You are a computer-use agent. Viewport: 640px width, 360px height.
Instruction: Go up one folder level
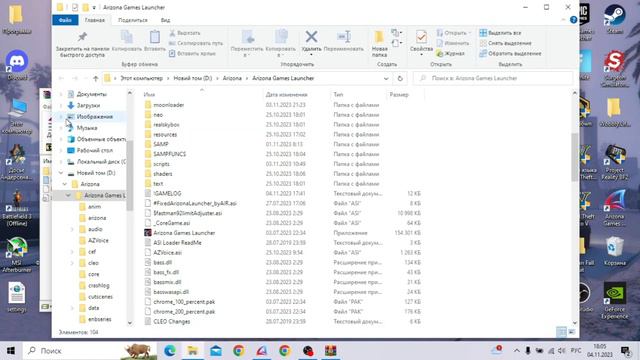tap(96, 78)
